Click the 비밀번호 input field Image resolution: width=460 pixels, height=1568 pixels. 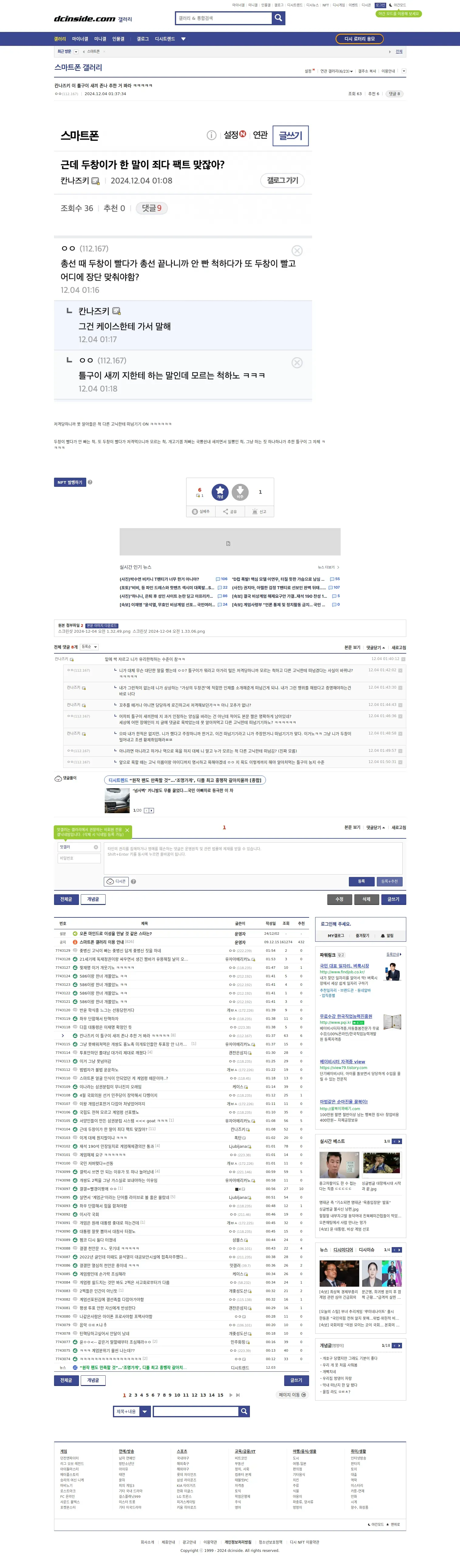(79, 858)
